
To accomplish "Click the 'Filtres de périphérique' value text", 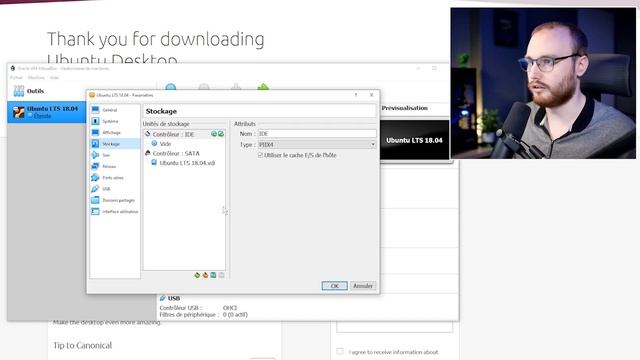I will click(235, 315).
